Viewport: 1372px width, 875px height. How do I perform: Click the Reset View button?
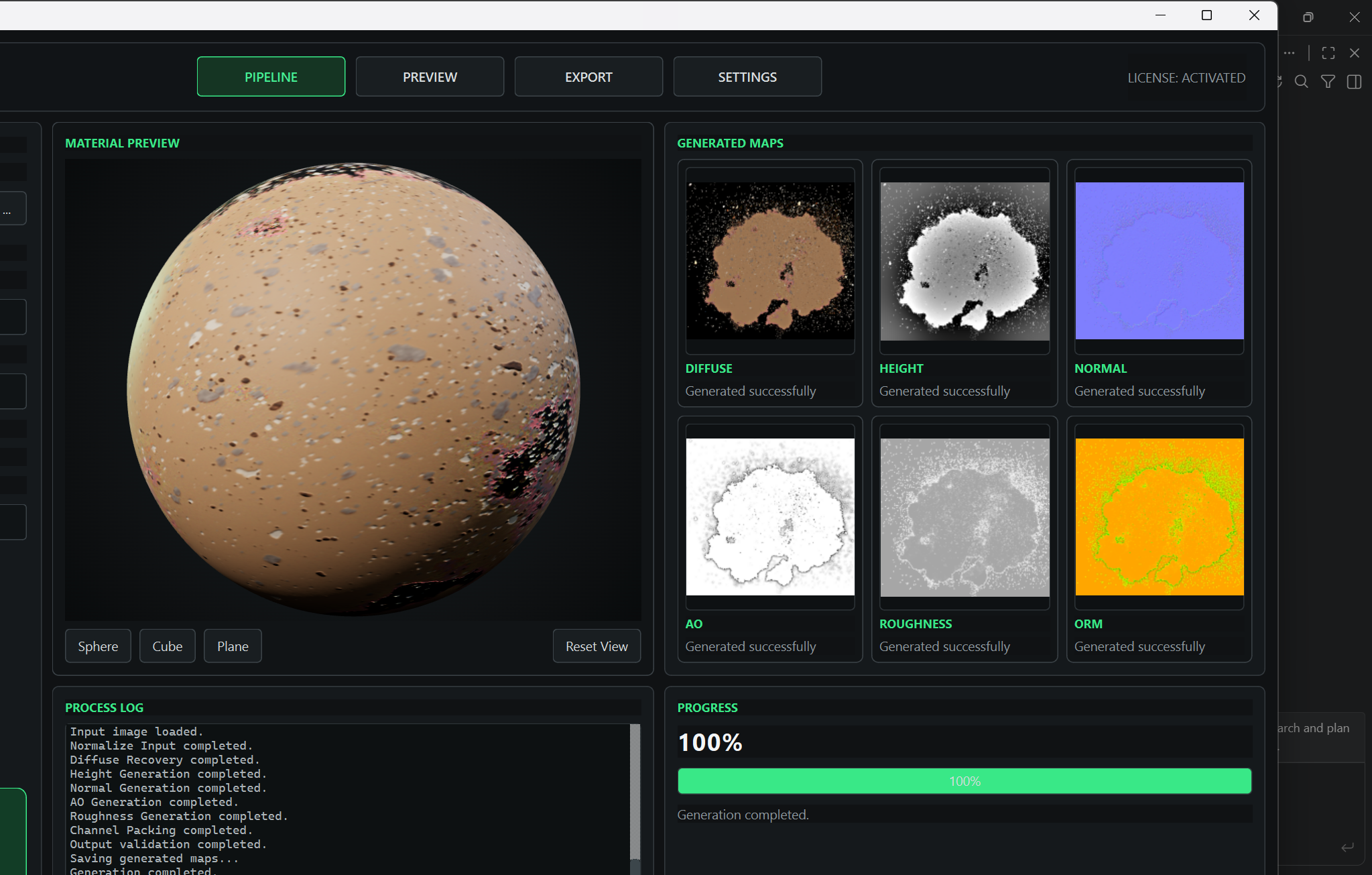pos(597,646)
